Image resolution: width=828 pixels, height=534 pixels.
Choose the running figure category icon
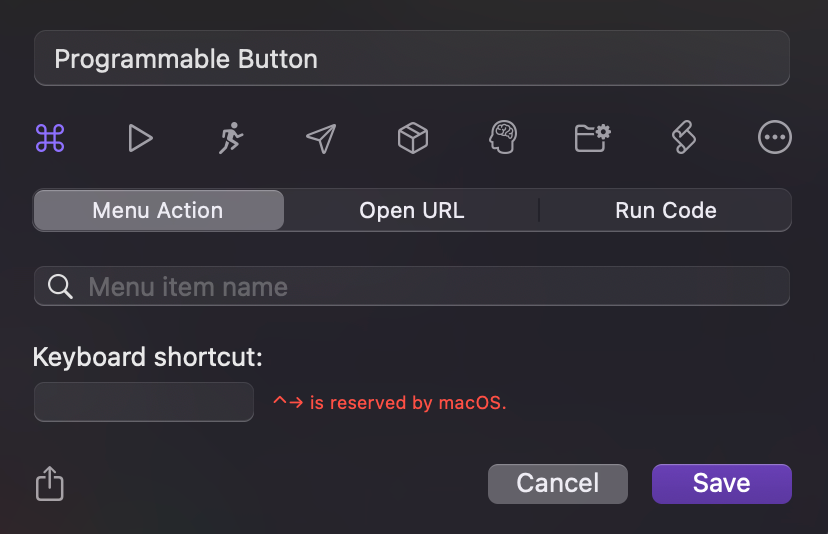[231, 138]
